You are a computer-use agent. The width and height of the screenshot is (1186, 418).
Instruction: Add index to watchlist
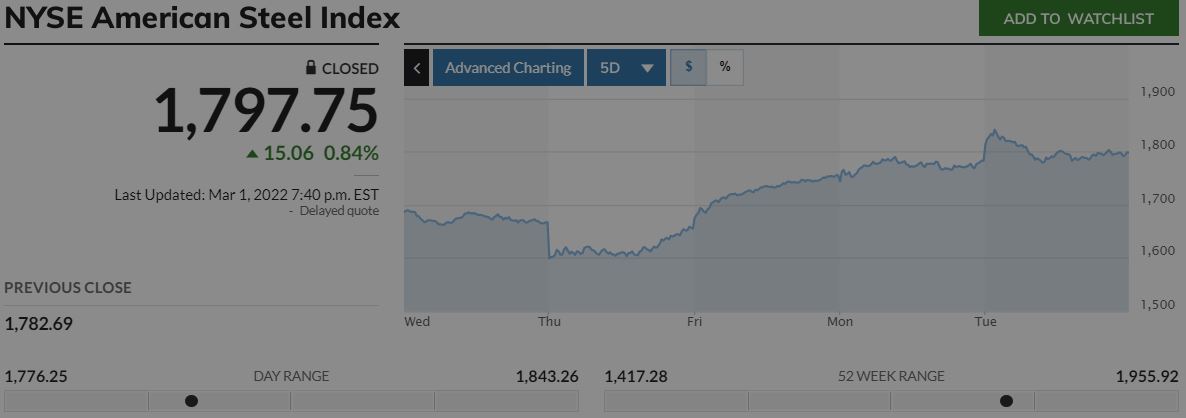(1078, 18)
